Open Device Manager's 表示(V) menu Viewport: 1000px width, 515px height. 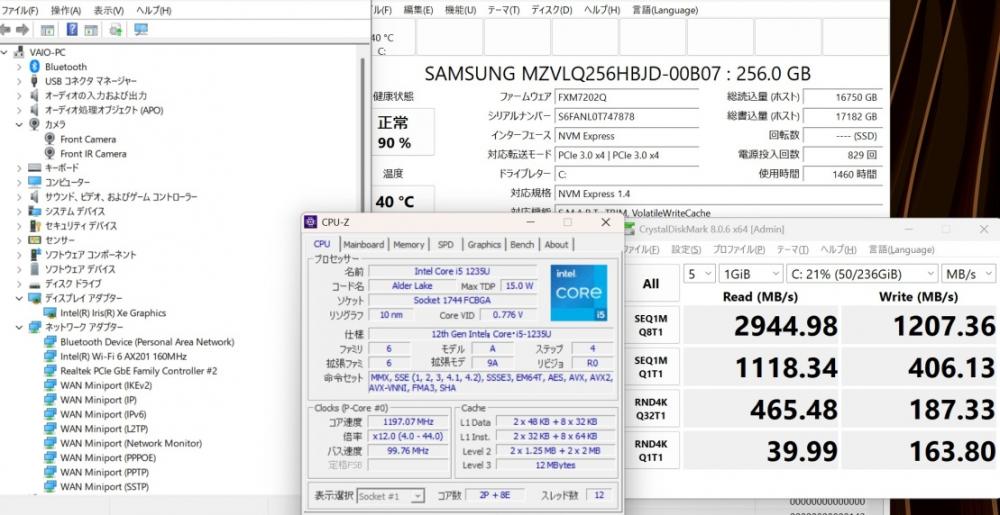[109, 11]
